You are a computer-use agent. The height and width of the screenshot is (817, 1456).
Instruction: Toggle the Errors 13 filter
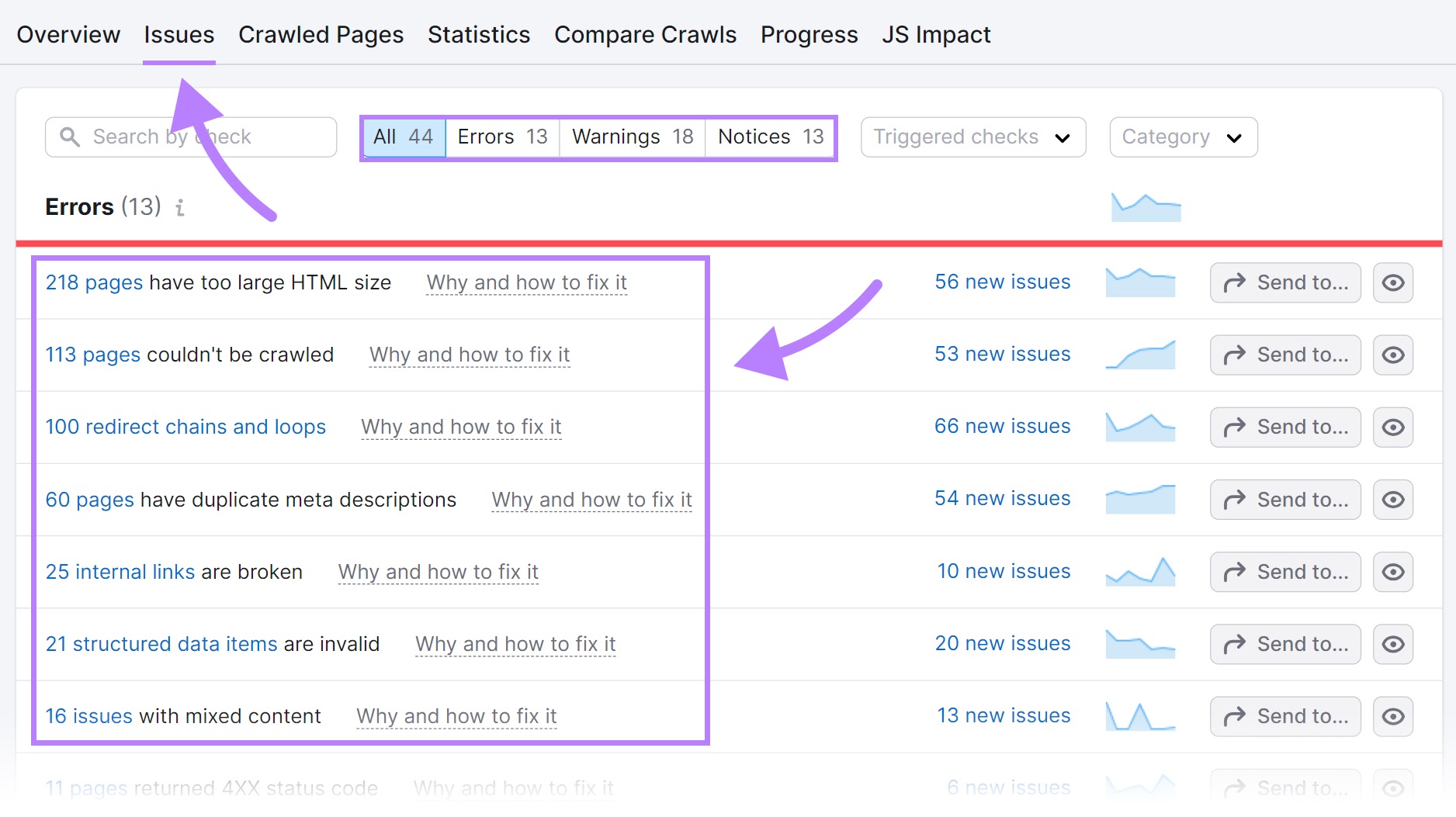tap(501, 137)
